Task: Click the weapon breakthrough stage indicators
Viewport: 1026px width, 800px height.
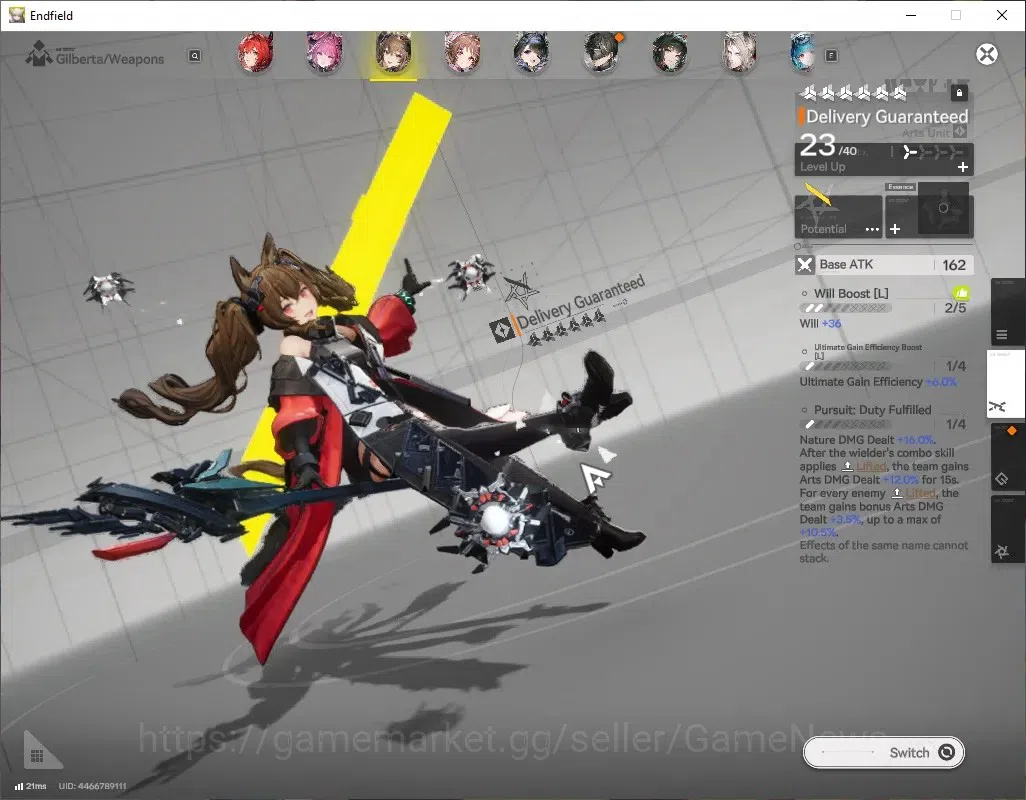Action: (932, 152)
